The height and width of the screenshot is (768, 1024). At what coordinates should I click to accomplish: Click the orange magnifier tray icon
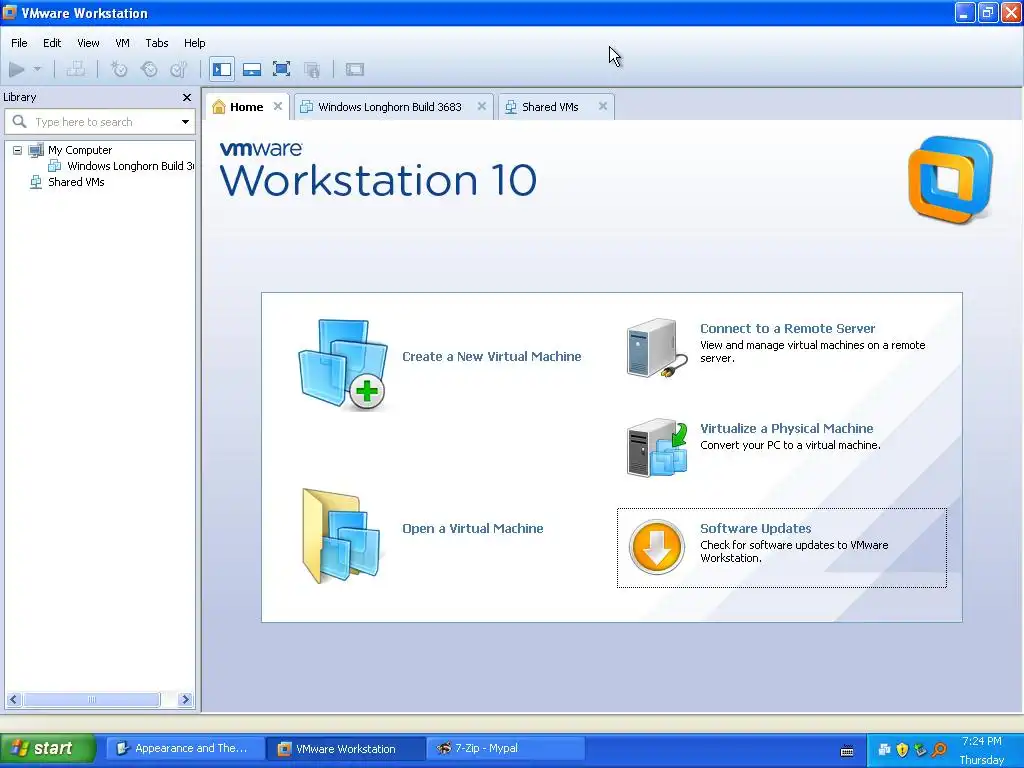(940, 749)
